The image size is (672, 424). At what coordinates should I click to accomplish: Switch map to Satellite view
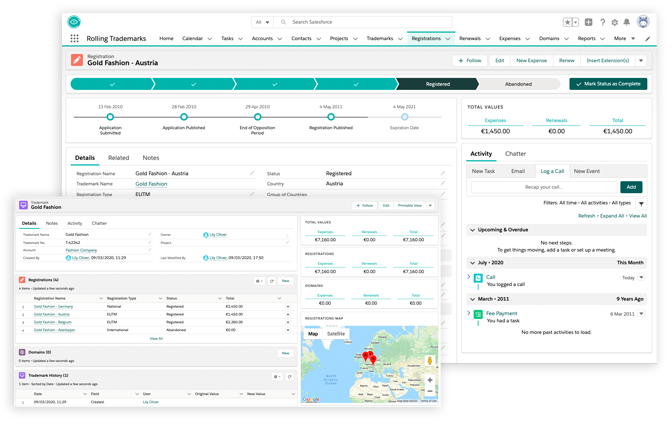336,334
